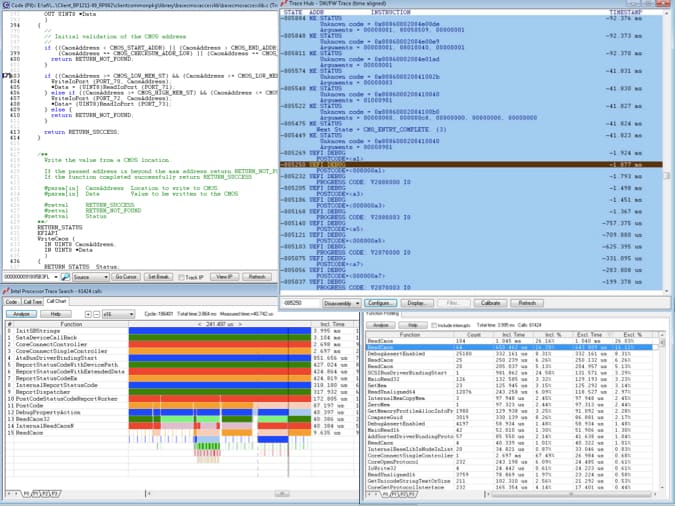
Task: Select the SCSIBusDriverBindingStart row in Function Profiling
Action: tap(510, 373)
